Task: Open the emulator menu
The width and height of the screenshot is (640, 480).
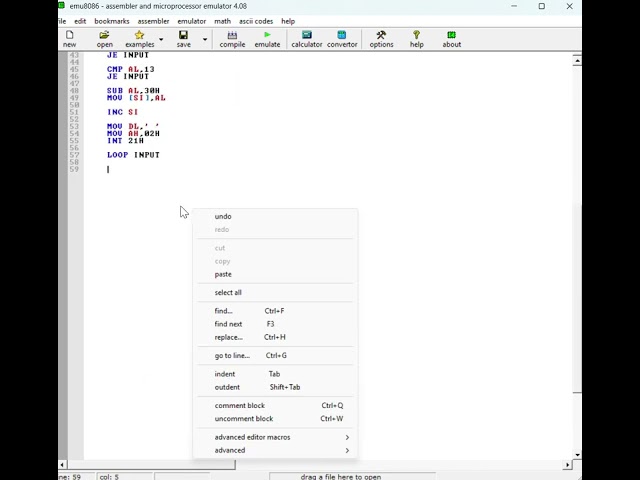Action: 192,21
